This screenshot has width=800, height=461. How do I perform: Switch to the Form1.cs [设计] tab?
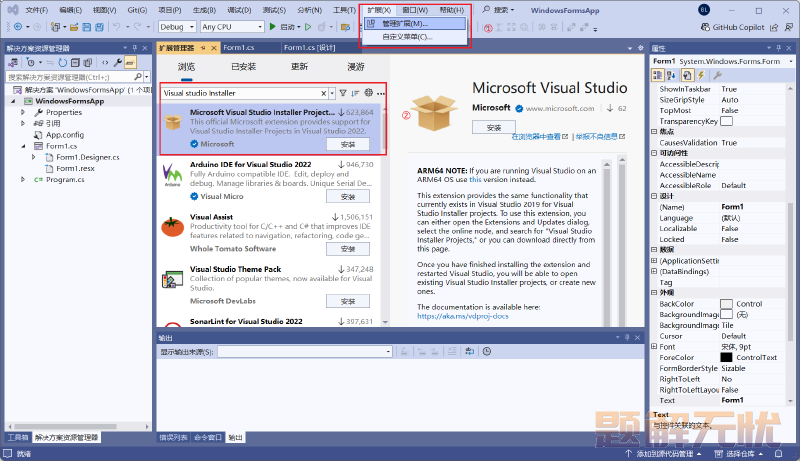[x=310, y=47]
